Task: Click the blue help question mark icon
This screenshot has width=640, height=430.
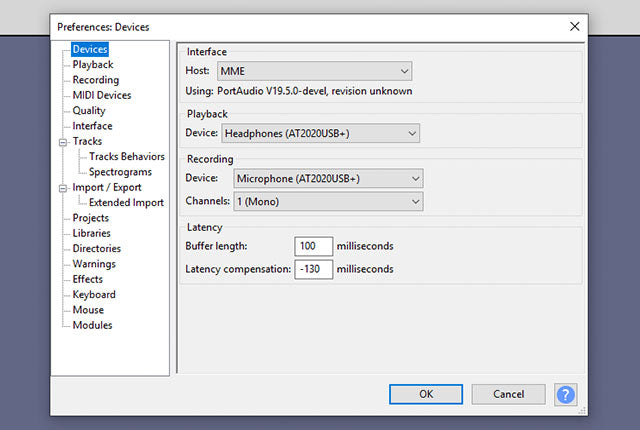Action: tap(566, 394)
